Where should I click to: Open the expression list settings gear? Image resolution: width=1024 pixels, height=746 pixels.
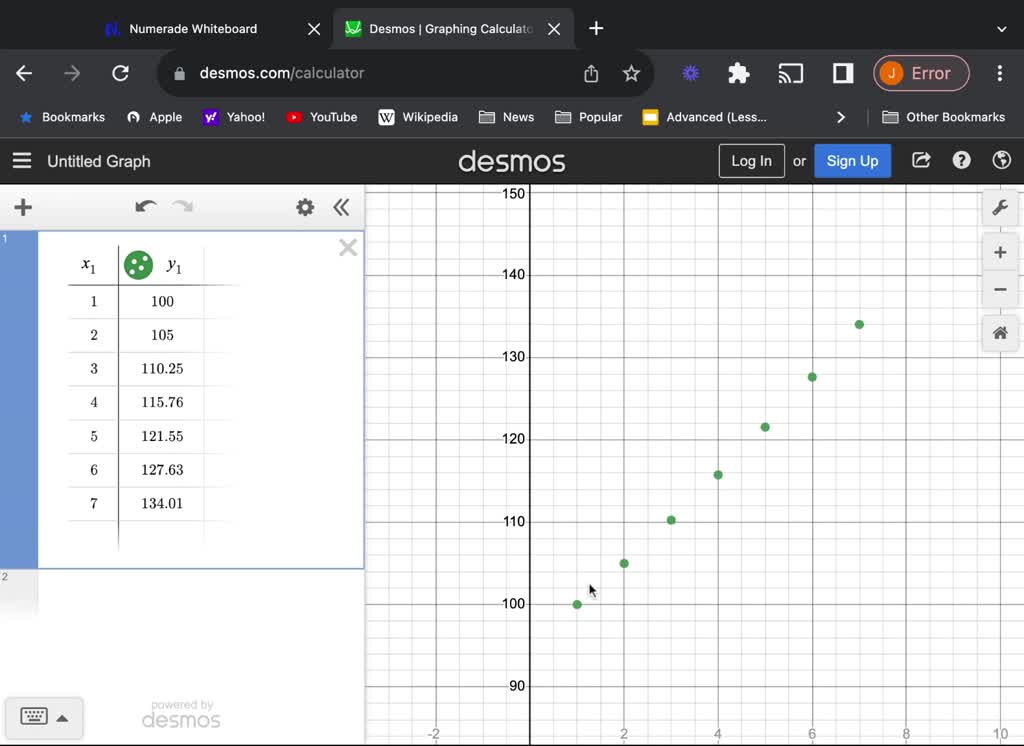305,208
